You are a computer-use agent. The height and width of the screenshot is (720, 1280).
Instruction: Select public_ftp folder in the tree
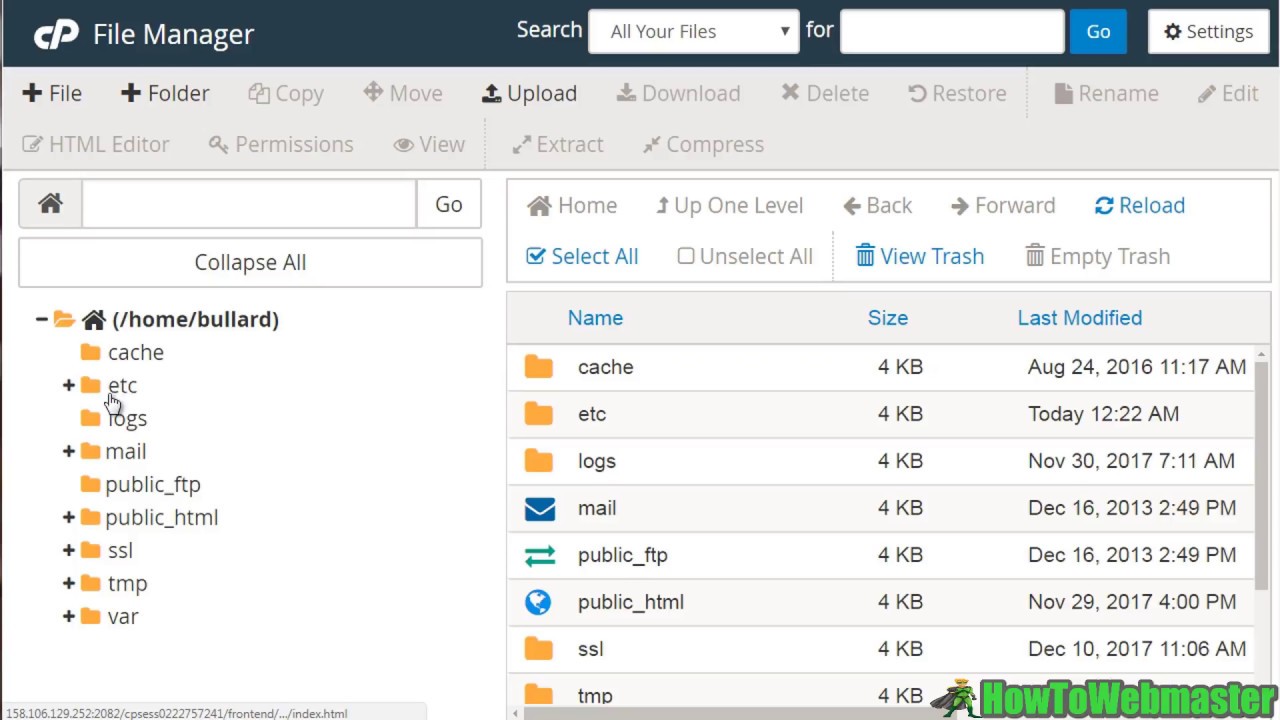153,484
